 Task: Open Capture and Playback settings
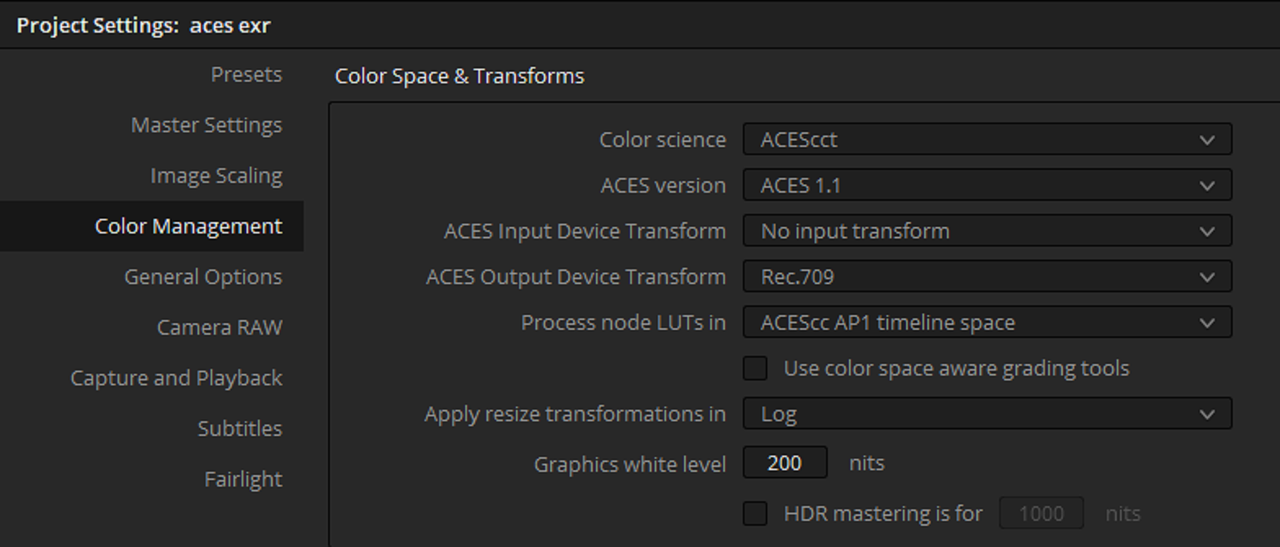[176, 378]
